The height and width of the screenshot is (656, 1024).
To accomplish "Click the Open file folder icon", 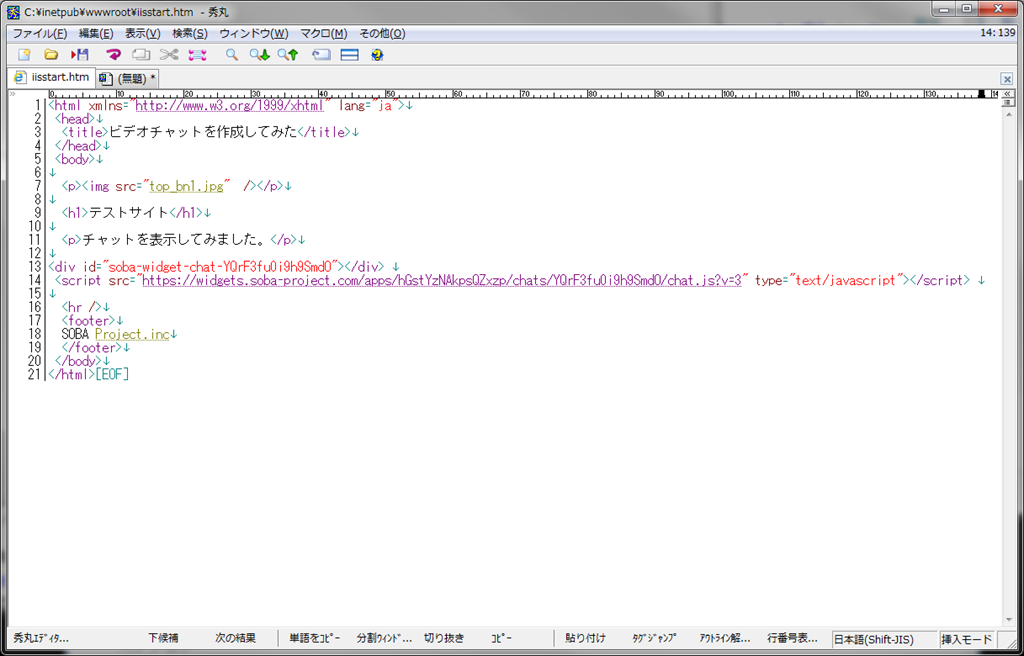I will (51, 55).
